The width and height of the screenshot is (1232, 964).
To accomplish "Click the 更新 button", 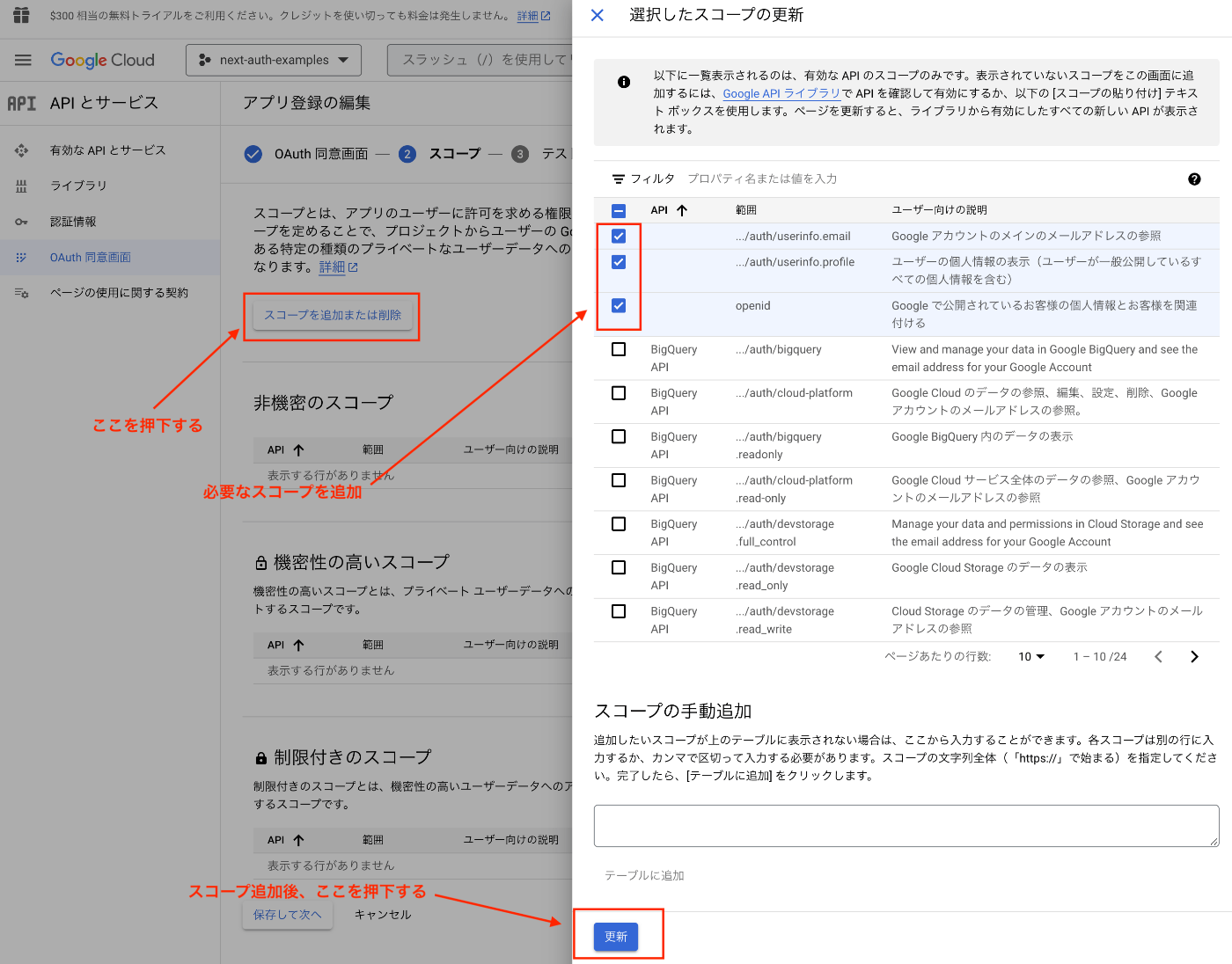I will coord(616,937).
